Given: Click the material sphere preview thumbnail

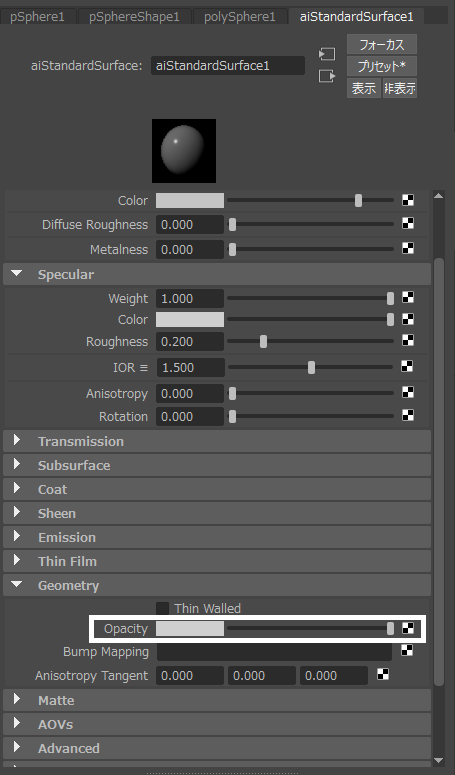Looking at the screenshot, I should (184, 151).
